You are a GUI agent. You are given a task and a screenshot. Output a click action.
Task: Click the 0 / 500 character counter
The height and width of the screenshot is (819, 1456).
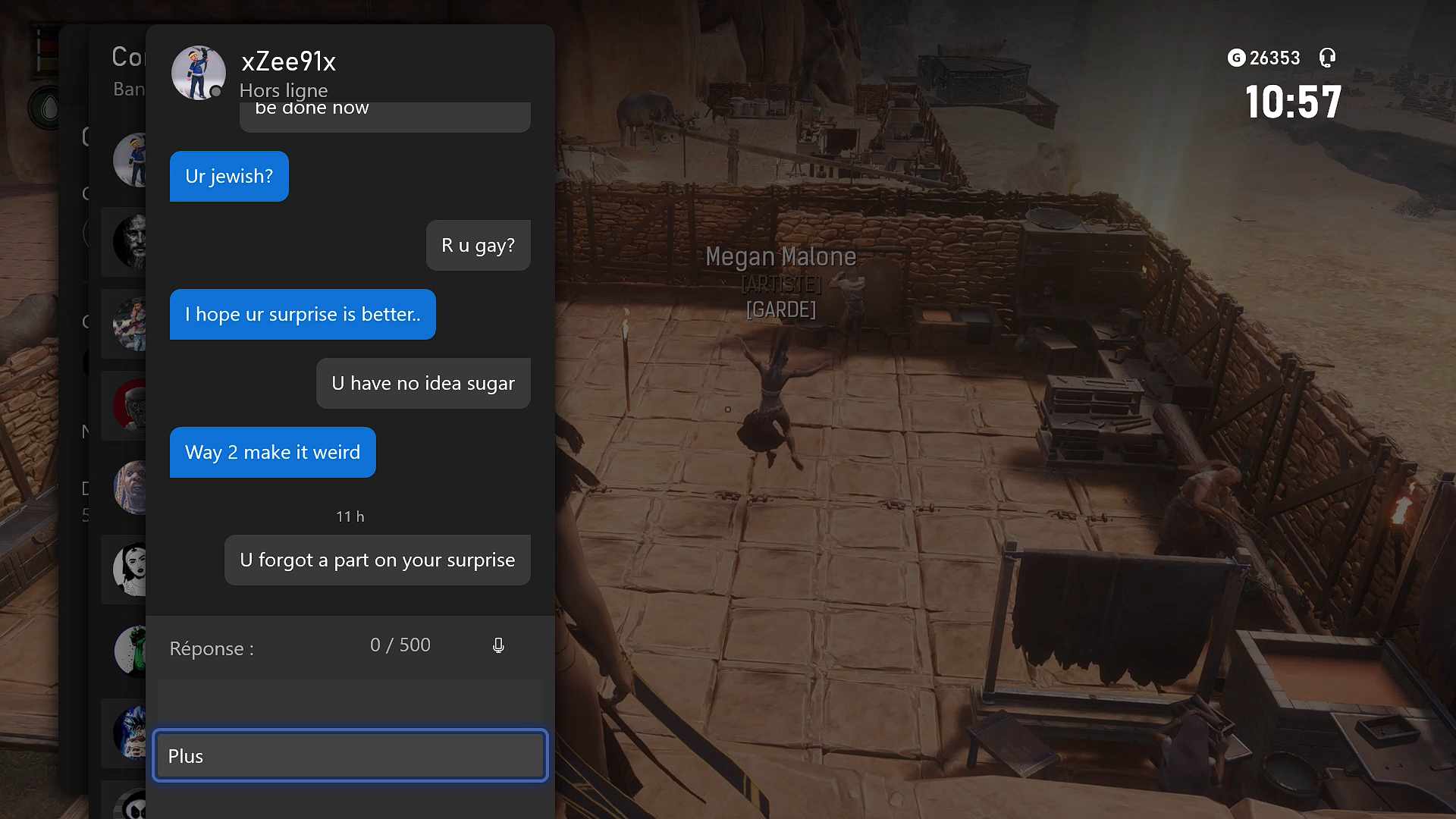(400, 645)
